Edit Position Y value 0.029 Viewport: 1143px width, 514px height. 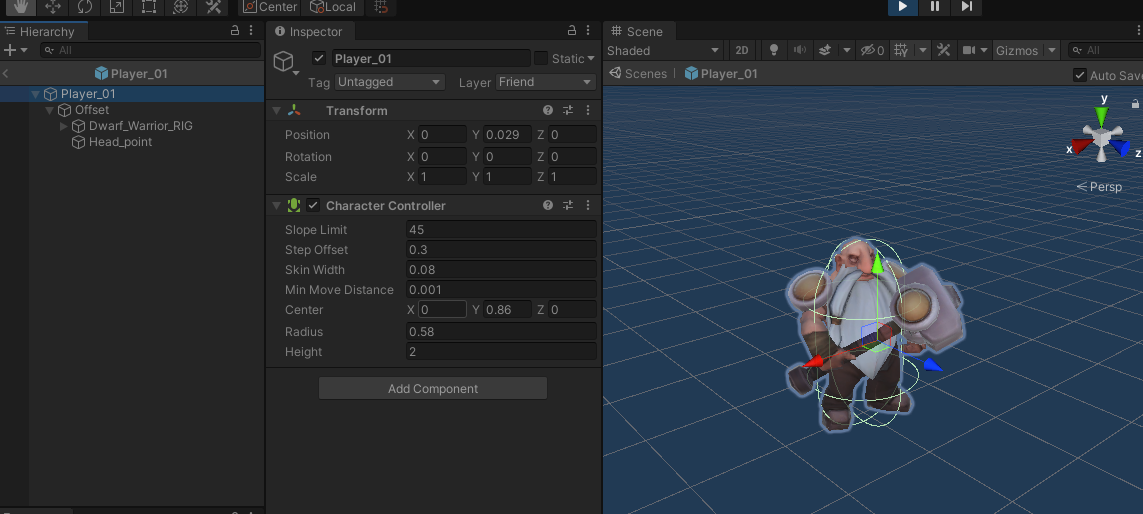coord(507,135)
